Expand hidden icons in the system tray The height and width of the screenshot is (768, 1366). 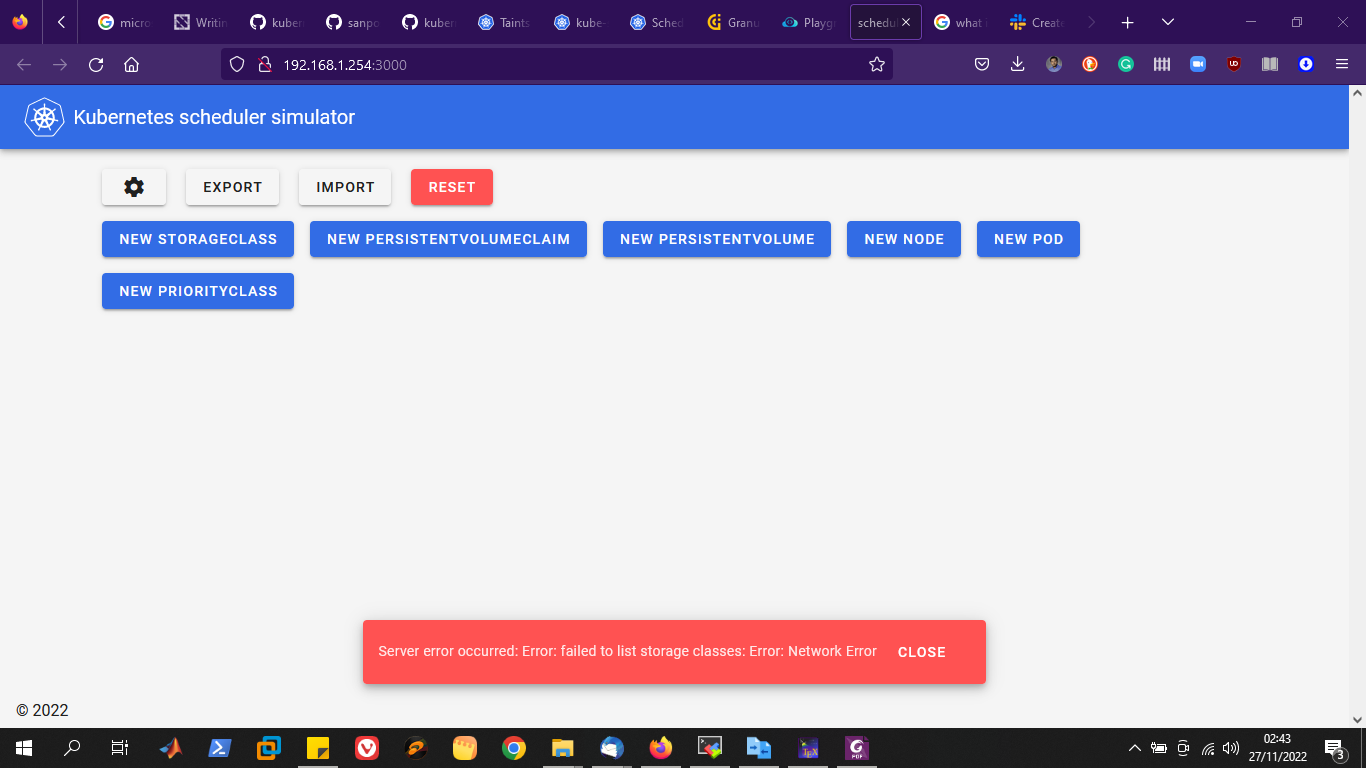[1135, 747]
